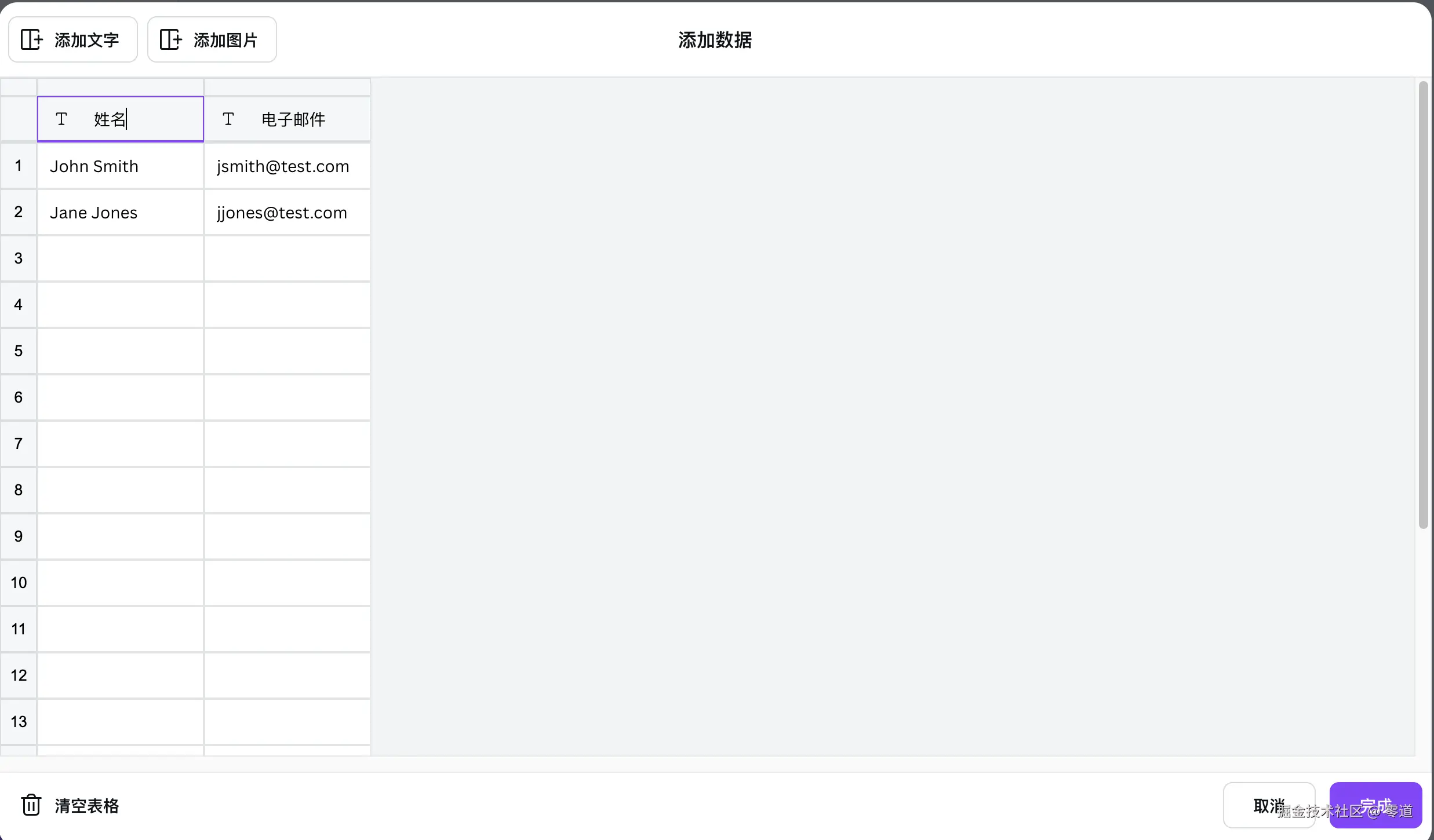
Task: Click the text type icon in 姓名 header
Action: coord(61,119)
